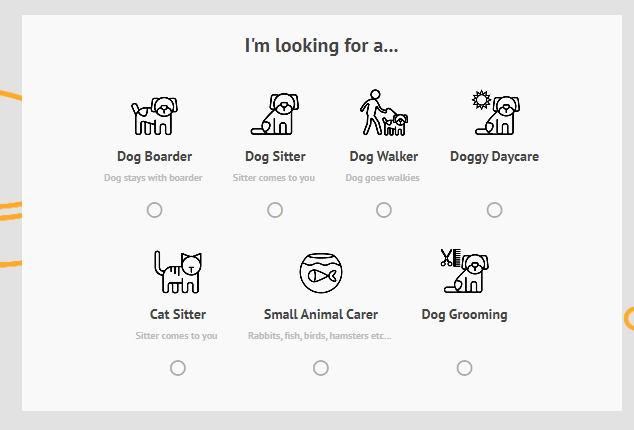Viewport: 634px width, 430px height.
Task: Pick the Doggy Daycare radio button
Action: click(x=494, y=210)
